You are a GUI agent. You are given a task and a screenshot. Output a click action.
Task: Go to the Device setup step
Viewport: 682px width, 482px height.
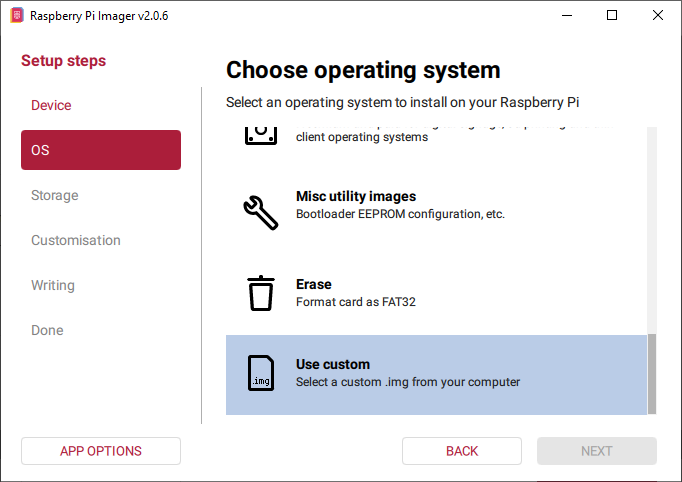coord(51,105)
